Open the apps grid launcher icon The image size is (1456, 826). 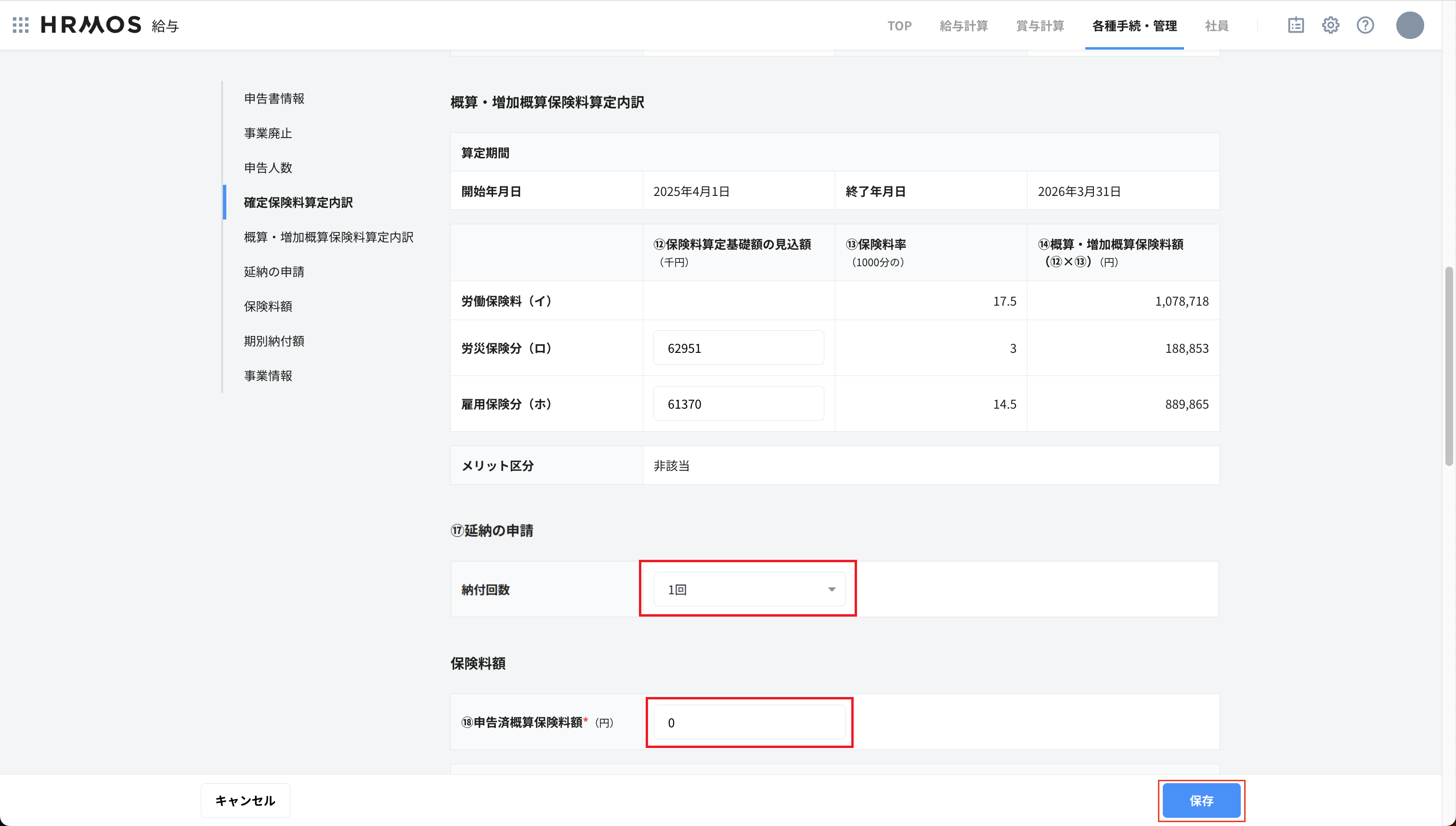20,25
